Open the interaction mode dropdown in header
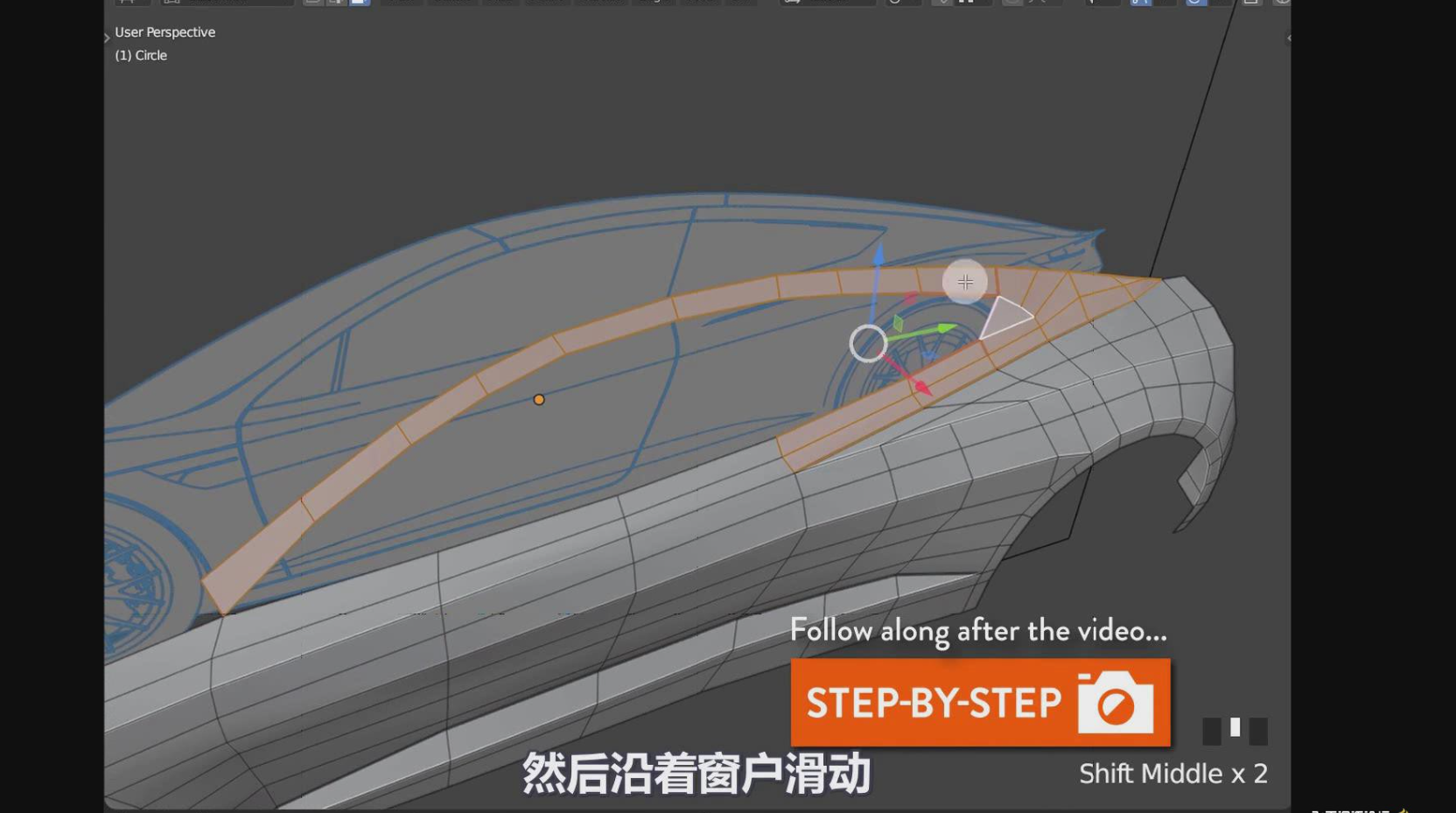 [227, 2]
